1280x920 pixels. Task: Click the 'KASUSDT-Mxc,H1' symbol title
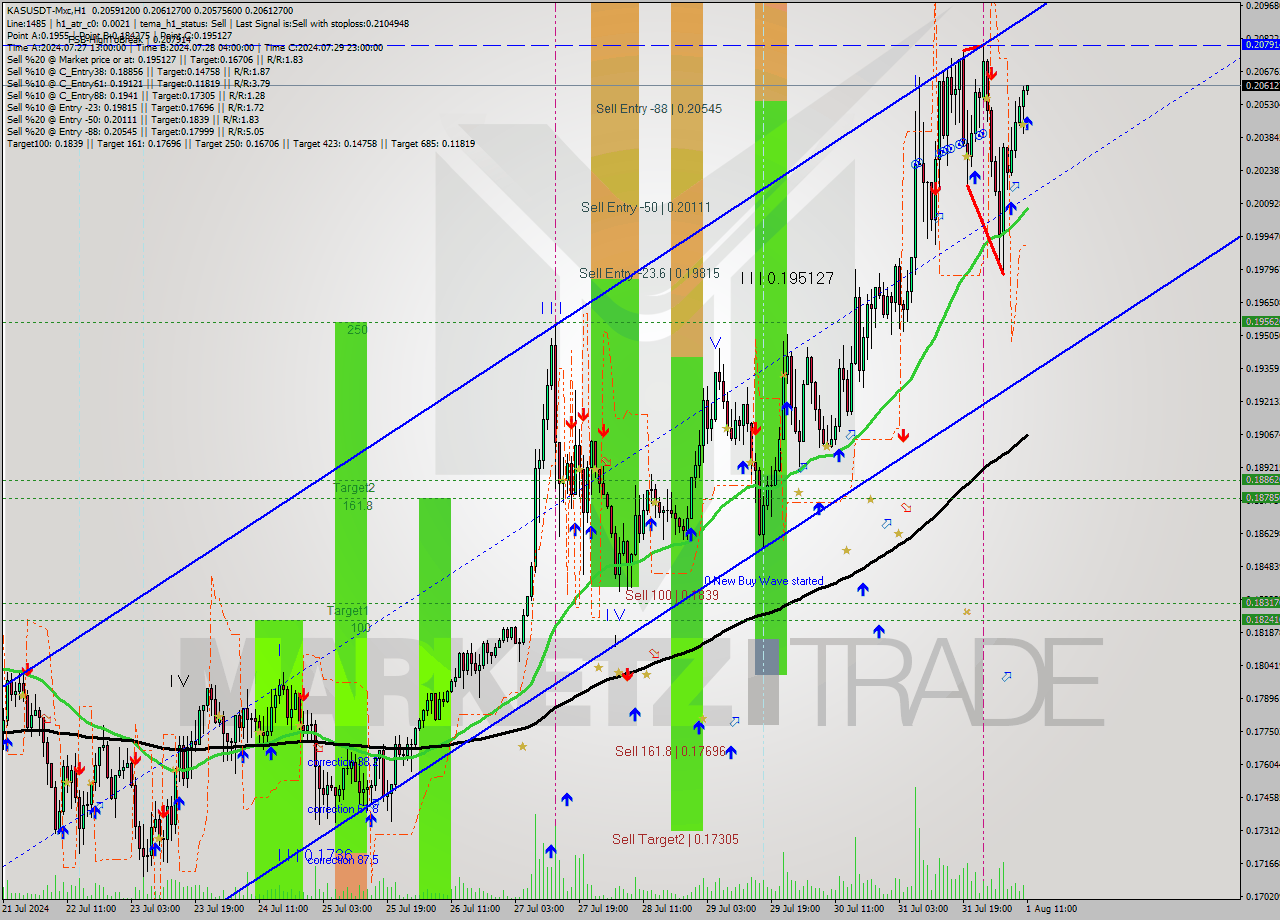point(46,10)
